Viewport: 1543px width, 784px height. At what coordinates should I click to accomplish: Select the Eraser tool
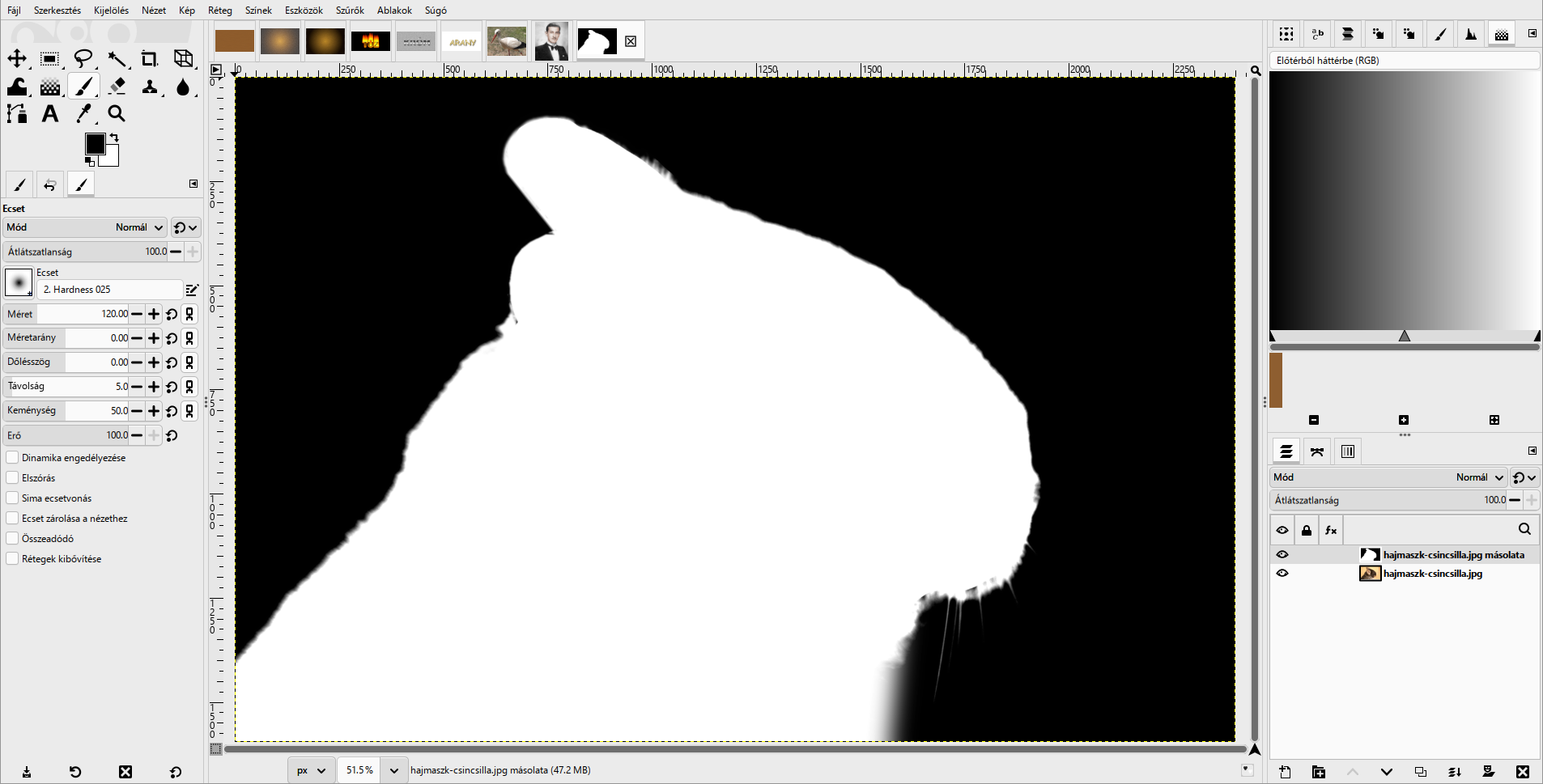tap(117, 87)
